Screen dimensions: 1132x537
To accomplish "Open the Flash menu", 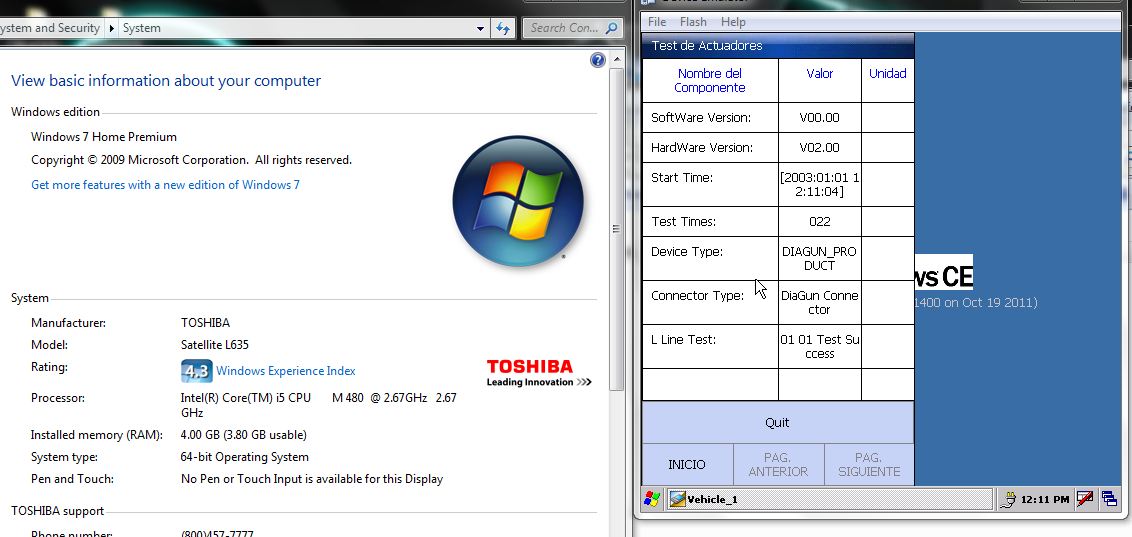I will [x=693, y=22].
